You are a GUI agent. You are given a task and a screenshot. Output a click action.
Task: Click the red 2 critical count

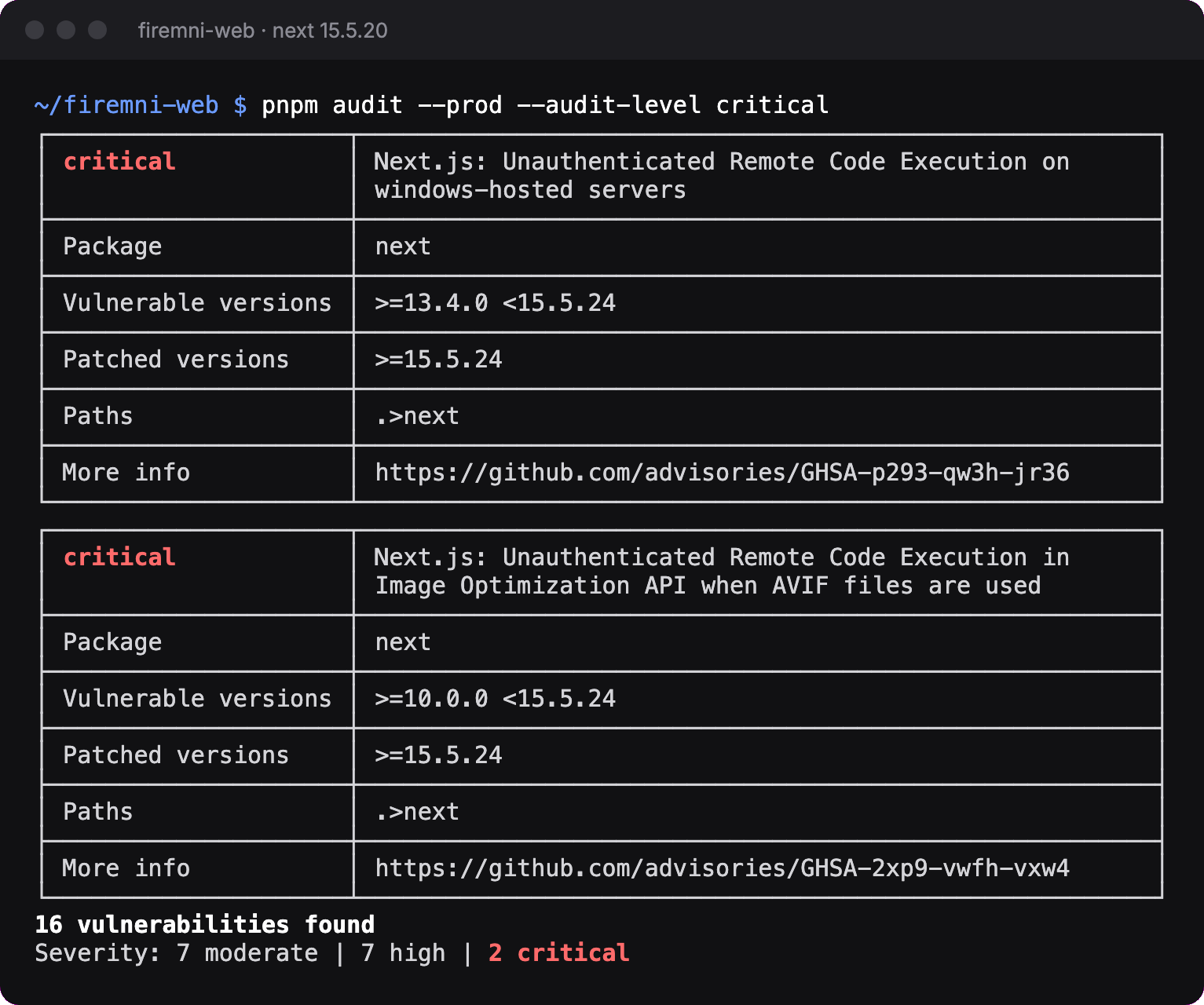[x=558, y=953]
